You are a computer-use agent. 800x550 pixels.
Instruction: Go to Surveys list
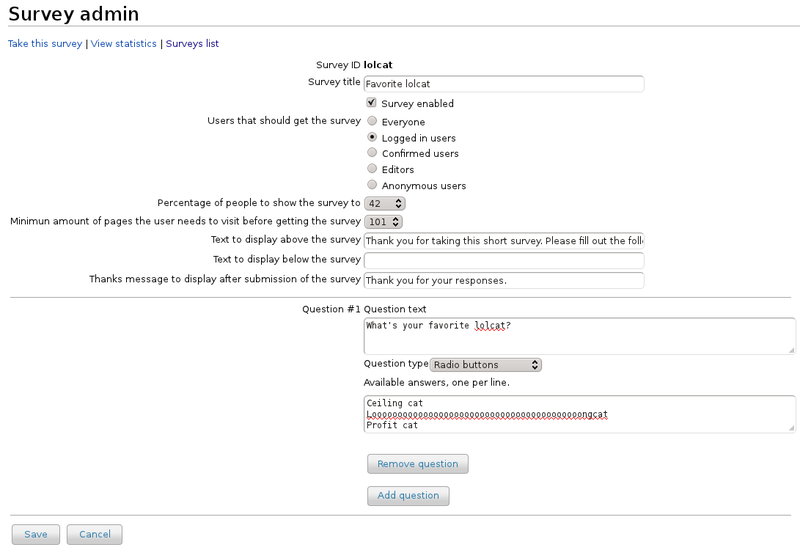click(x=192, y=43)
